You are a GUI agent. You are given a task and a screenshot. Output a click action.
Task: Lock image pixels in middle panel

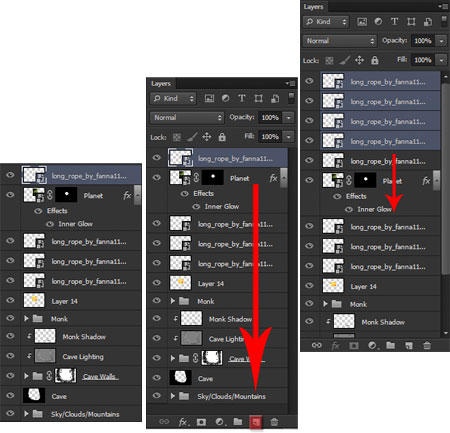pyautogui.click(x=192, y=137)
